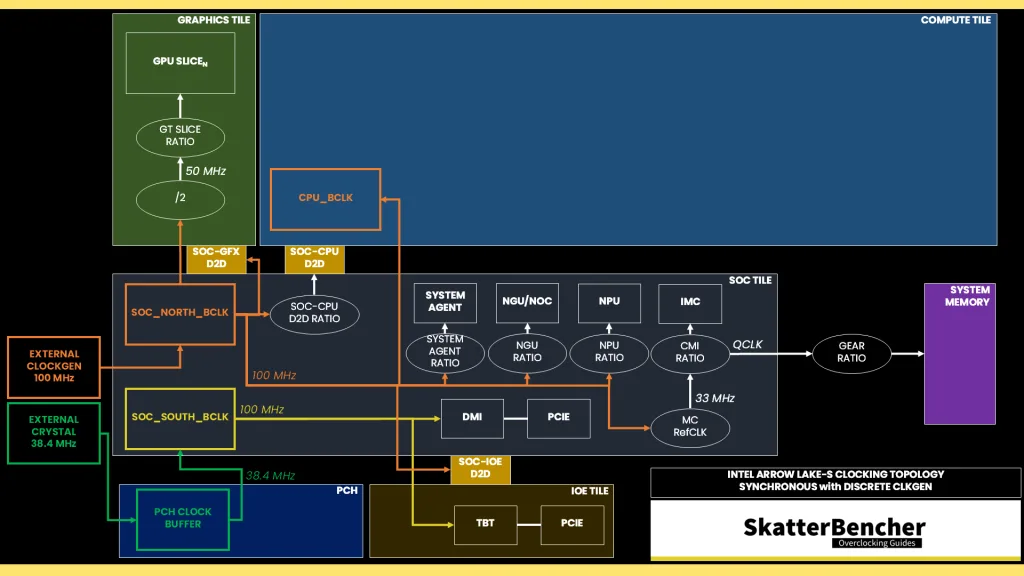Image resolution: width=1024 pixels, height=576 pixels.
Task: Click the SOC-GFX D2D block
Action: coord(216,258)
